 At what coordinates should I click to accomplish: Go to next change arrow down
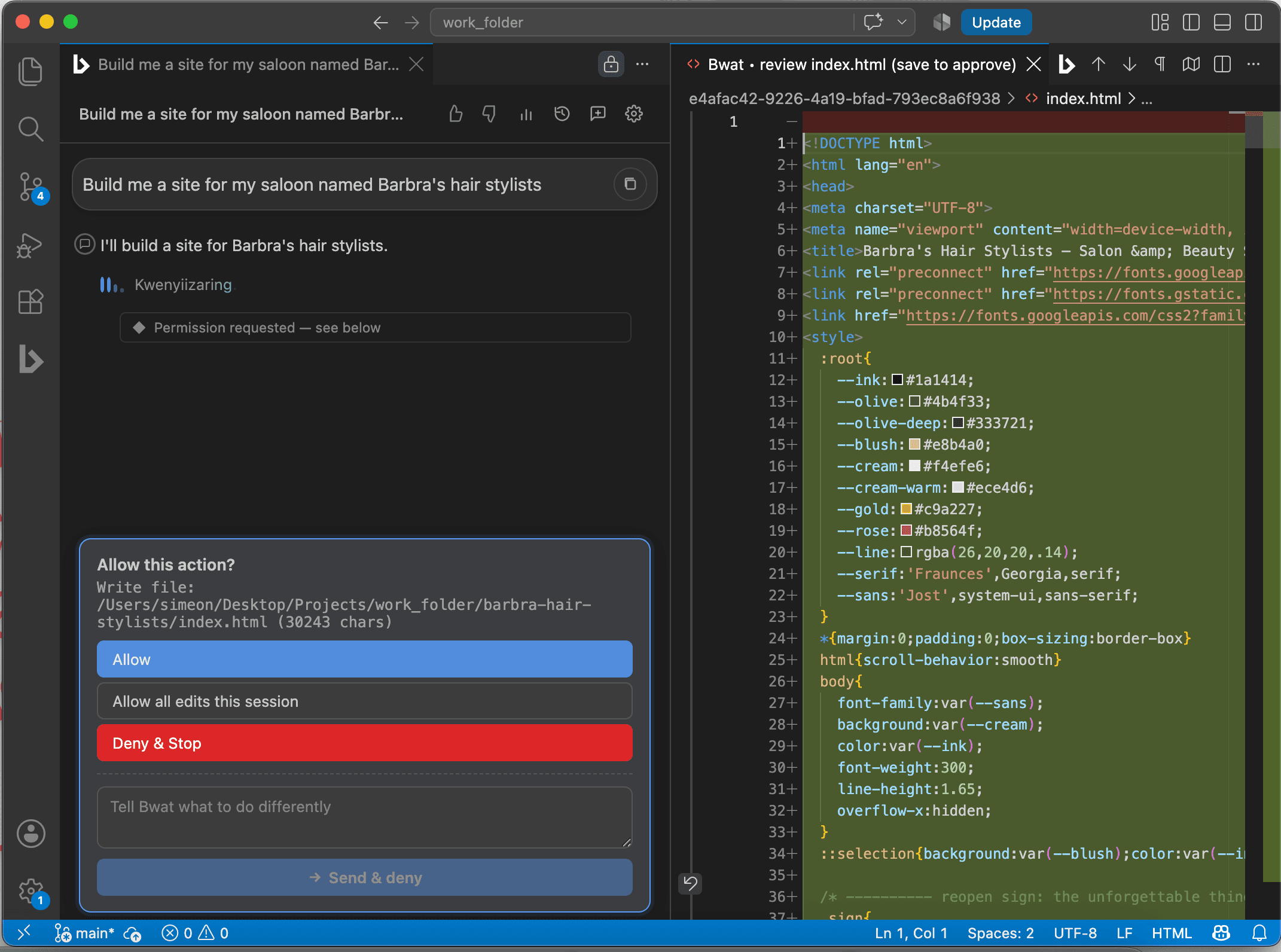click(1129, 64)
